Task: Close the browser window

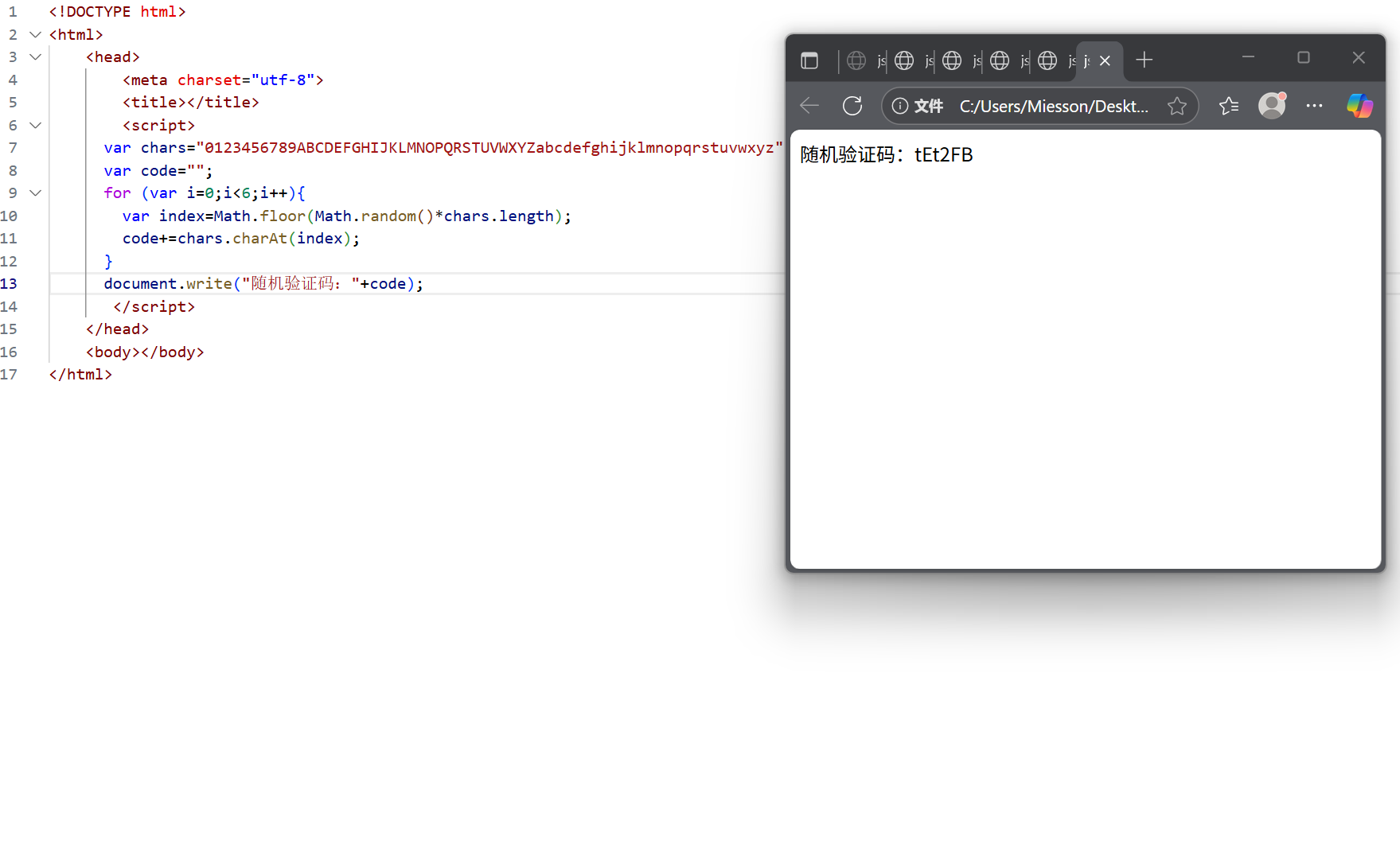Action: (1359, 57)
